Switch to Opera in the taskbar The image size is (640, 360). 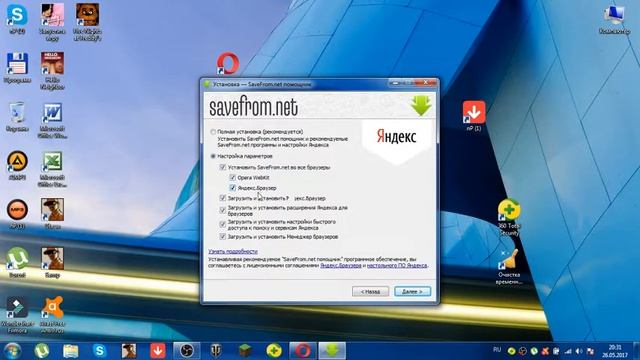click(303, 351)
